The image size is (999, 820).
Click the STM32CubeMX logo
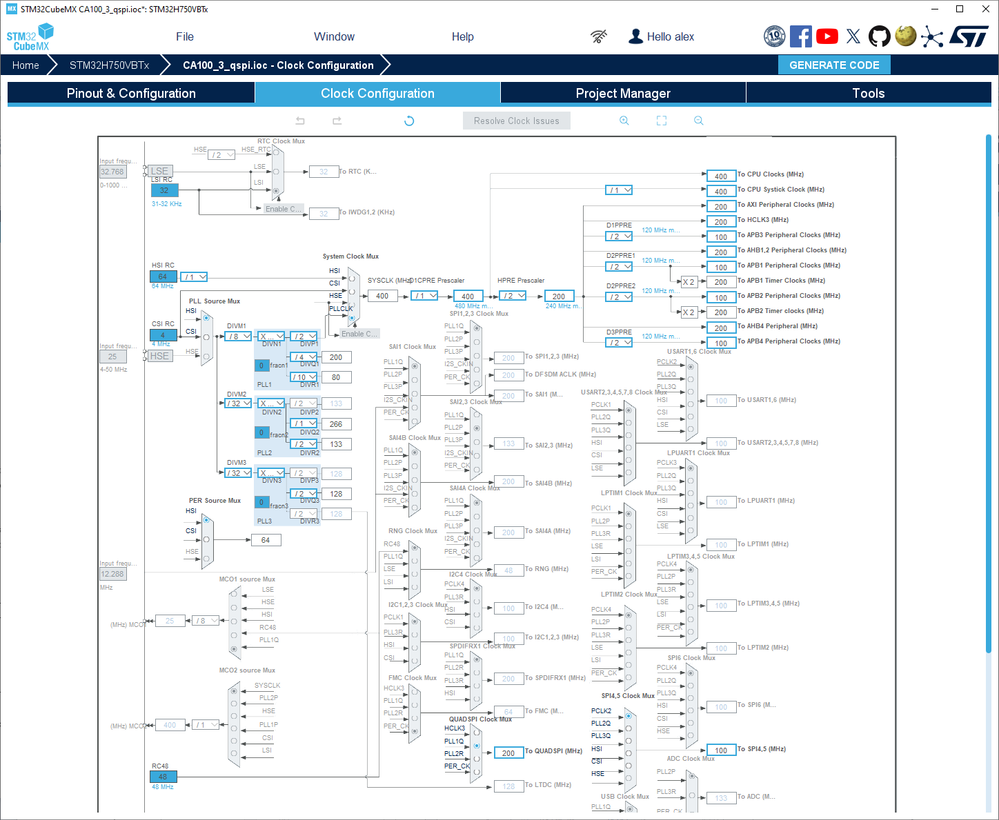click(30, 37)
